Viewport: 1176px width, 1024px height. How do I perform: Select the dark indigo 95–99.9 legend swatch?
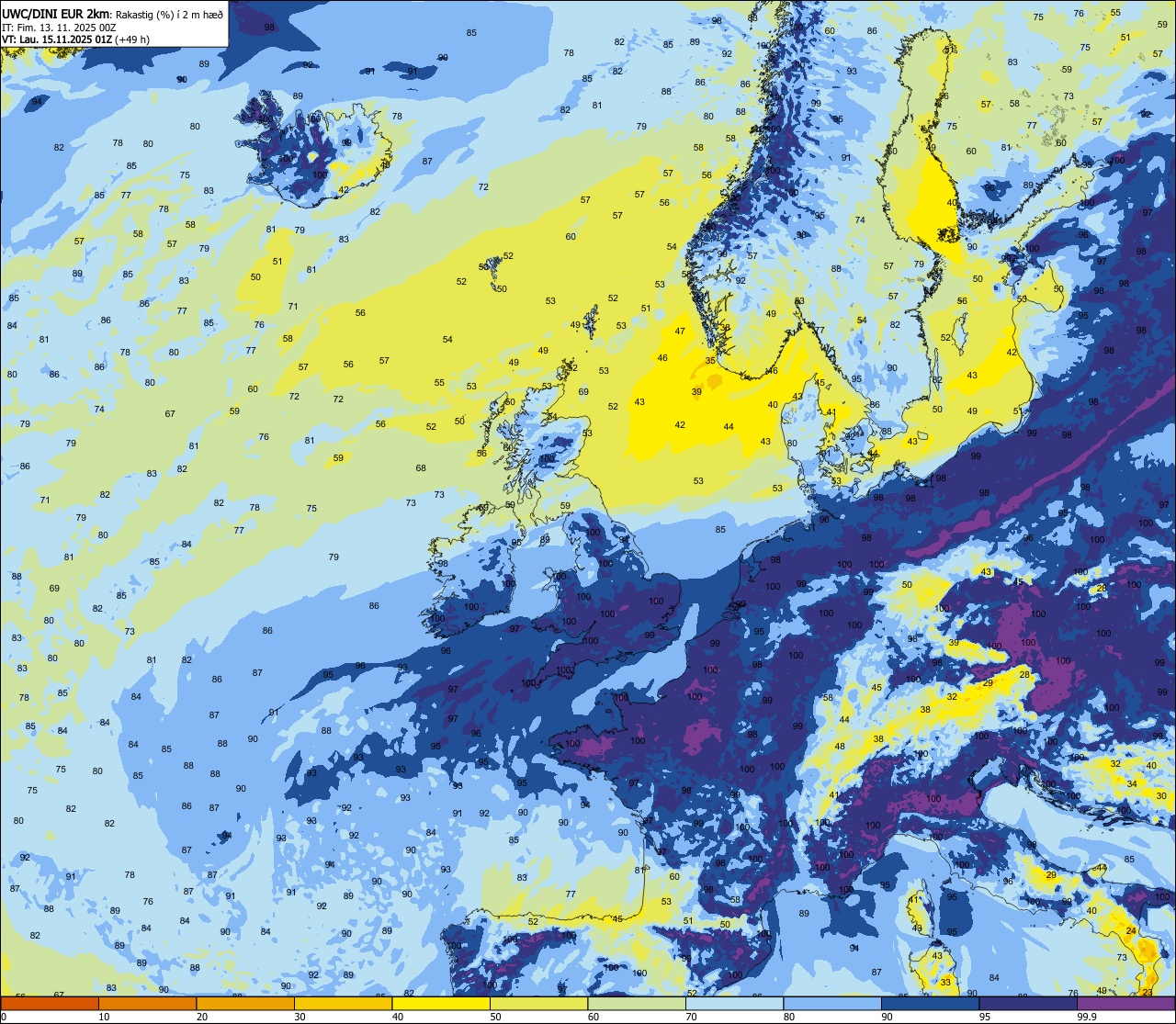click(x=1028, y=1003)
